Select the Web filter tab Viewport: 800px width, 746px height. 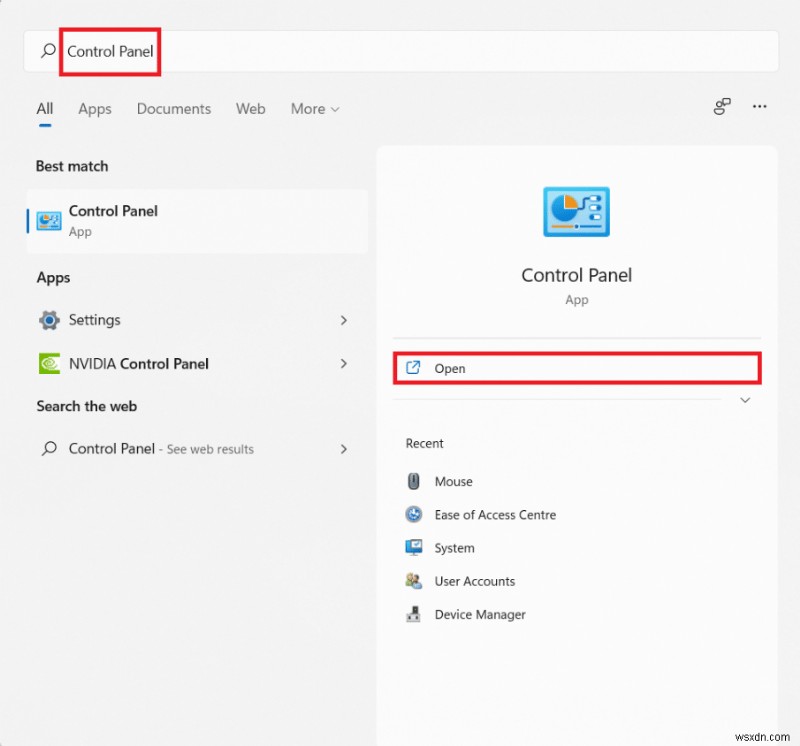click(251, 109)
